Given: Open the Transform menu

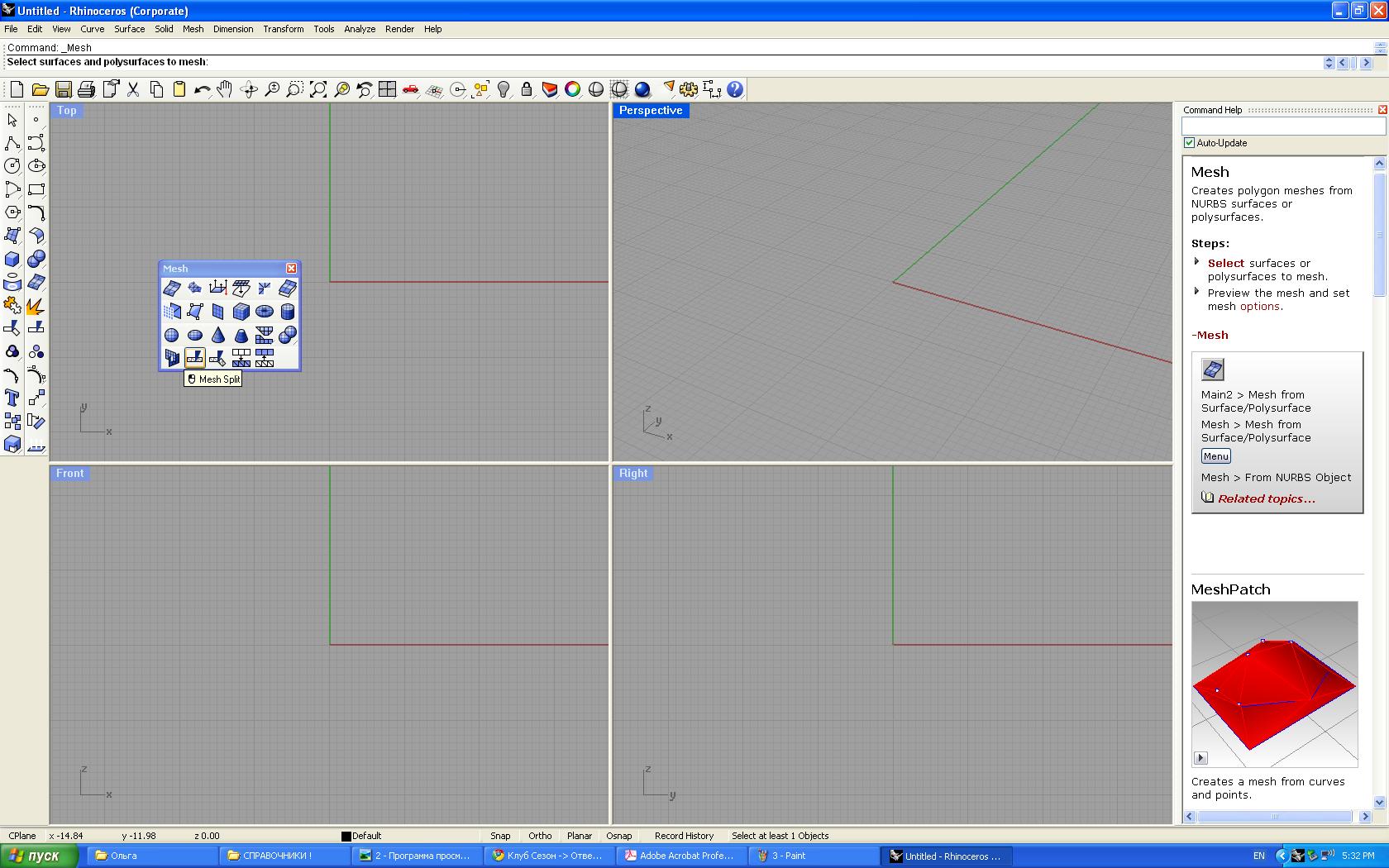Looking at the screenshot, I should (283, 29).
